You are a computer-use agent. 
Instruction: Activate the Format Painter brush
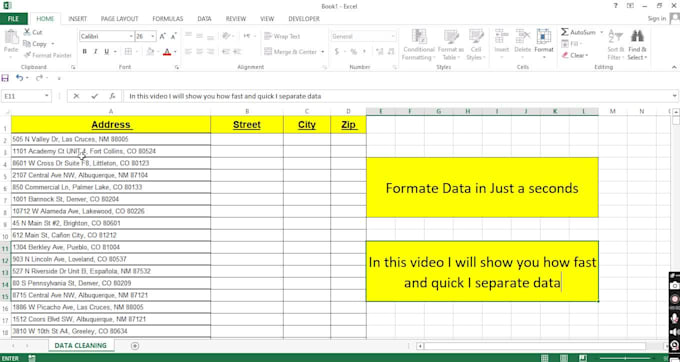click(48, 55)
